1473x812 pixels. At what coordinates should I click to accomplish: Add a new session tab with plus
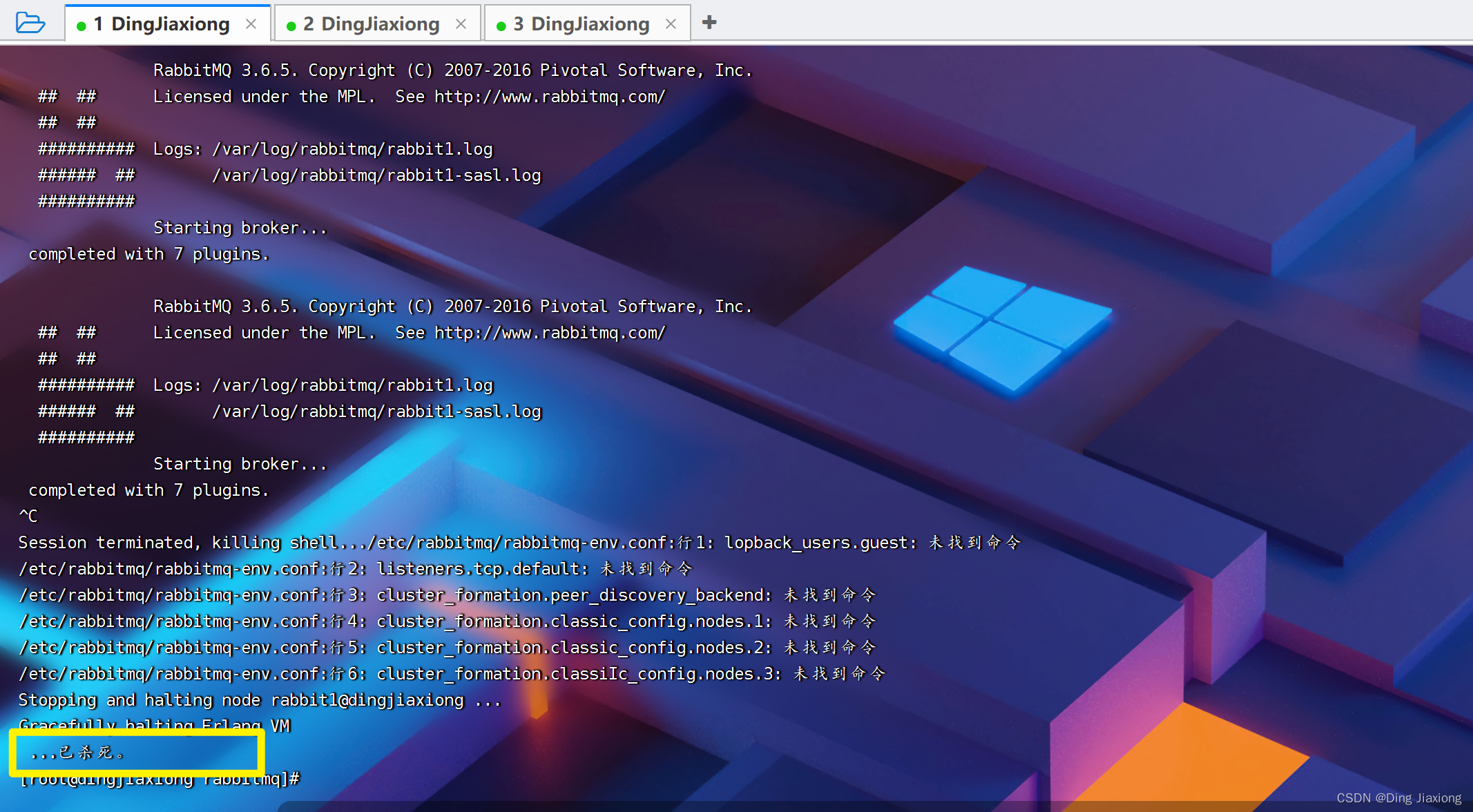(x=709, y=23)
